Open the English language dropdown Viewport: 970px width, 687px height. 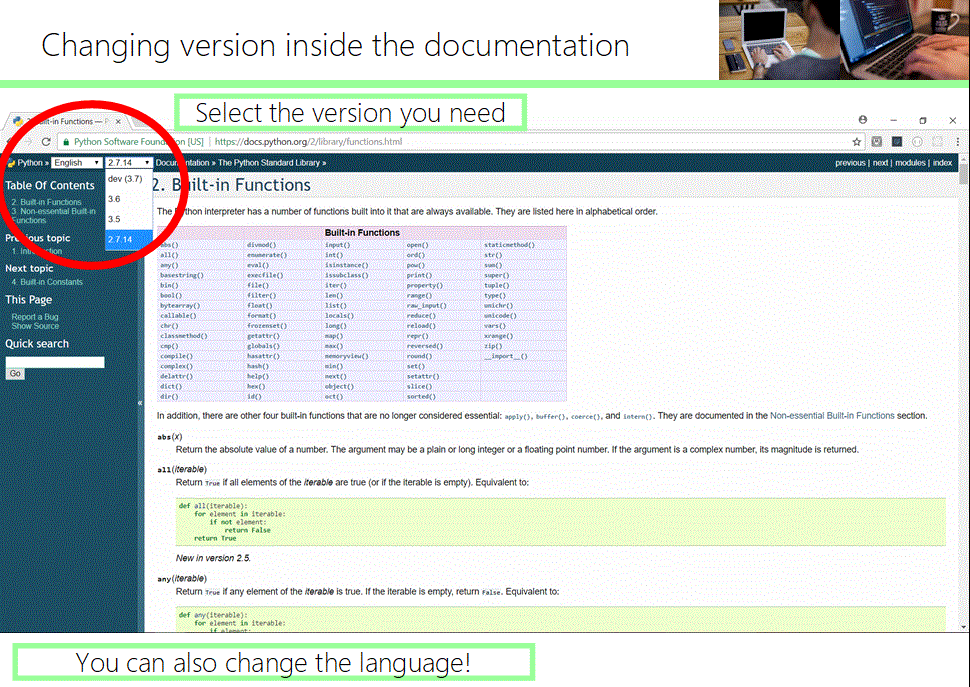[76, 162]
